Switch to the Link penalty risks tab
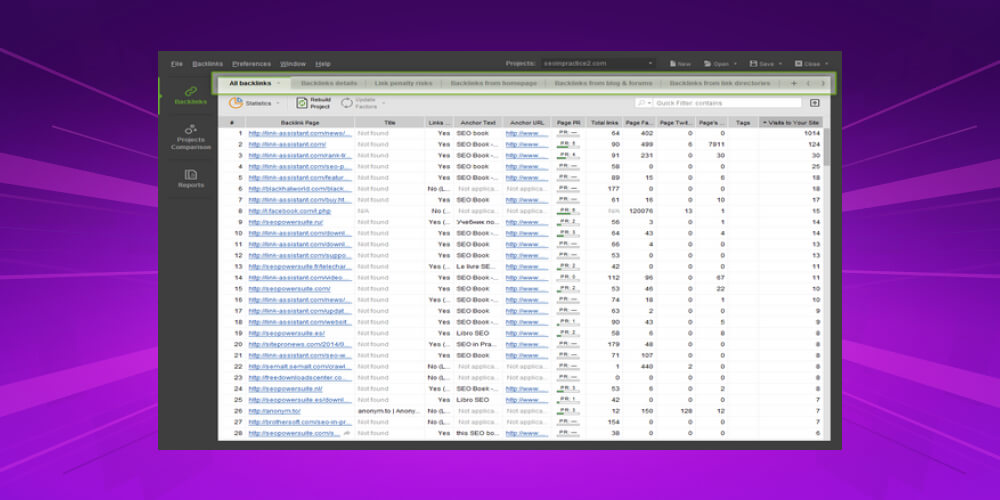This screenshot has width=1000, height=500. [403, 83]
